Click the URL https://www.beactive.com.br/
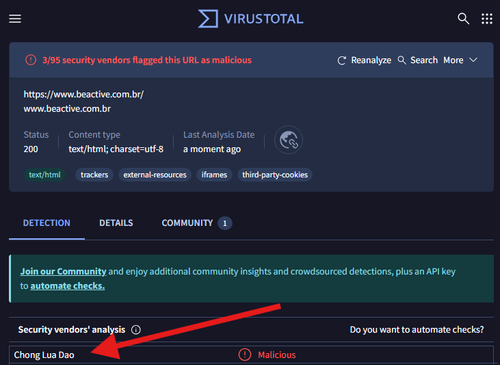 84,94
